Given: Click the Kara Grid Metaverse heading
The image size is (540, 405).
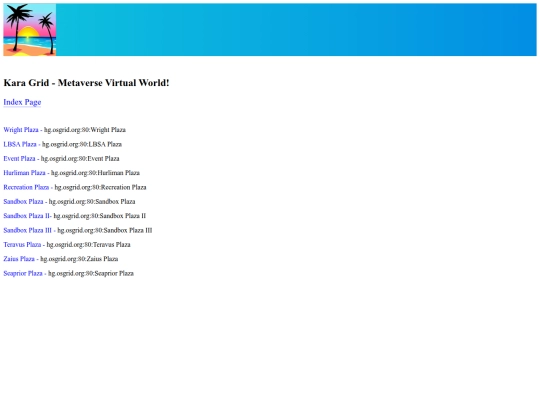Looking at the screenshot, I should [86, 83].
